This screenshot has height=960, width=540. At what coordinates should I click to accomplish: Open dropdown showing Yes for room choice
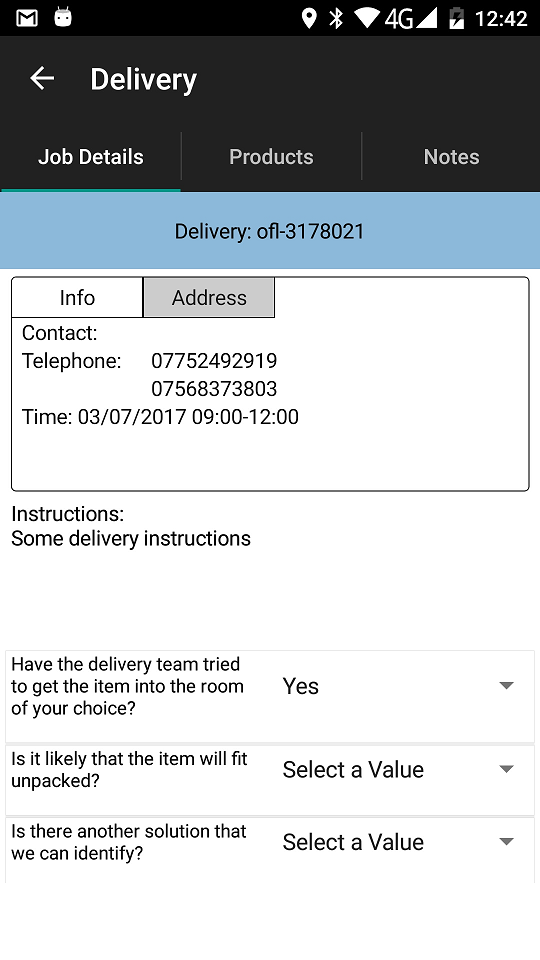tap(400, 686)
